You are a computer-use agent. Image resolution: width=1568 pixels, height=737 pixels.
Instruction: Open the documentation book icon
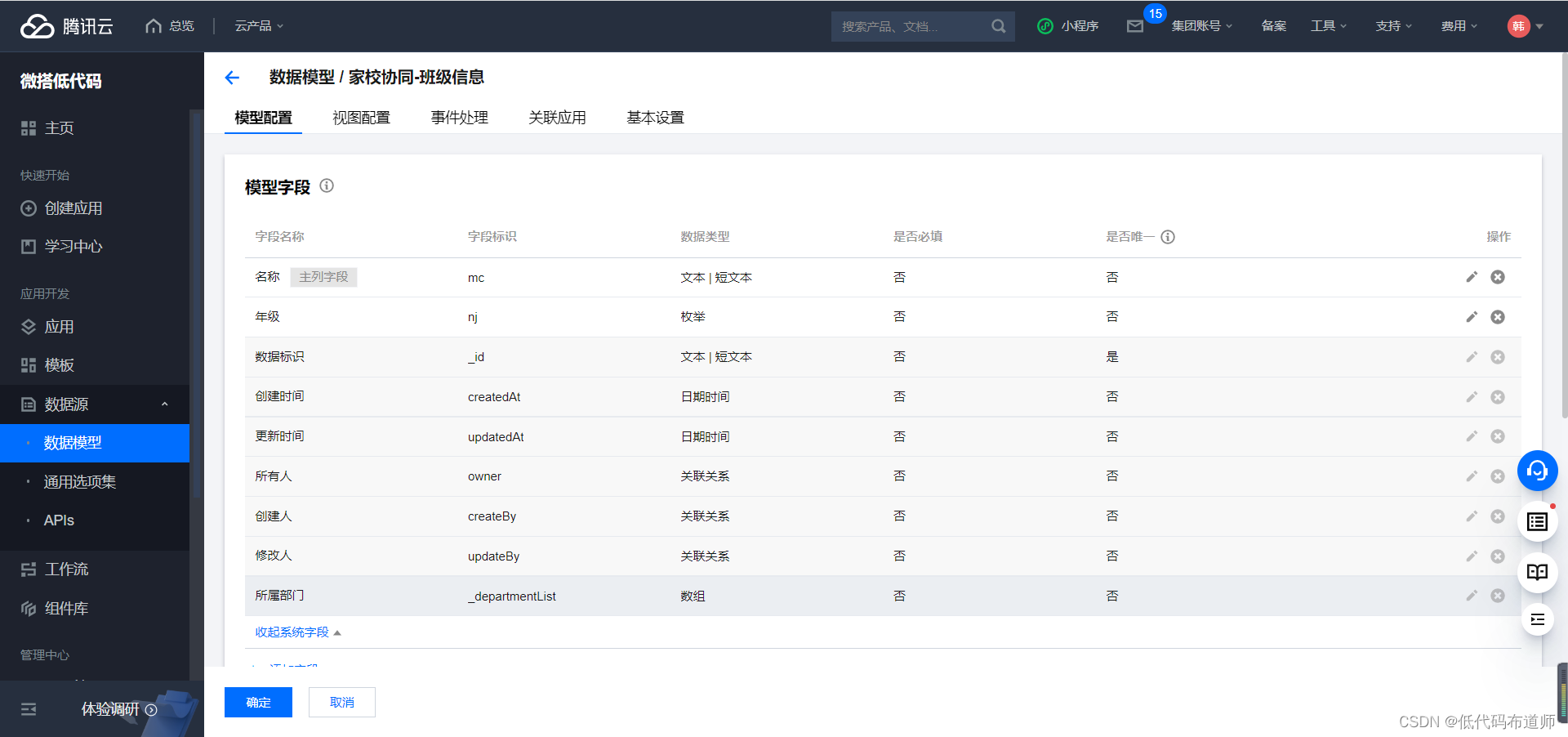point(1537,572)
